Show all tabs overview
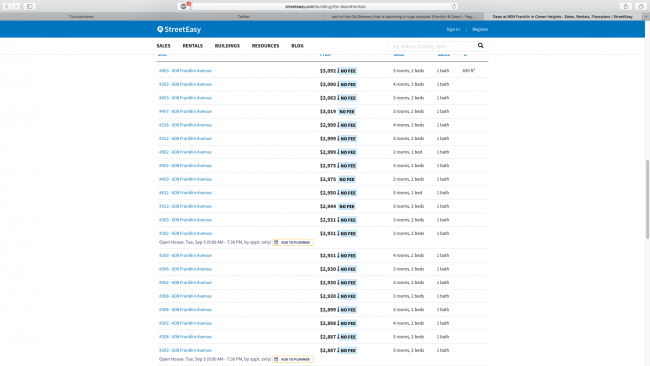Screen dimensions: 650x366 click(641, 6)
